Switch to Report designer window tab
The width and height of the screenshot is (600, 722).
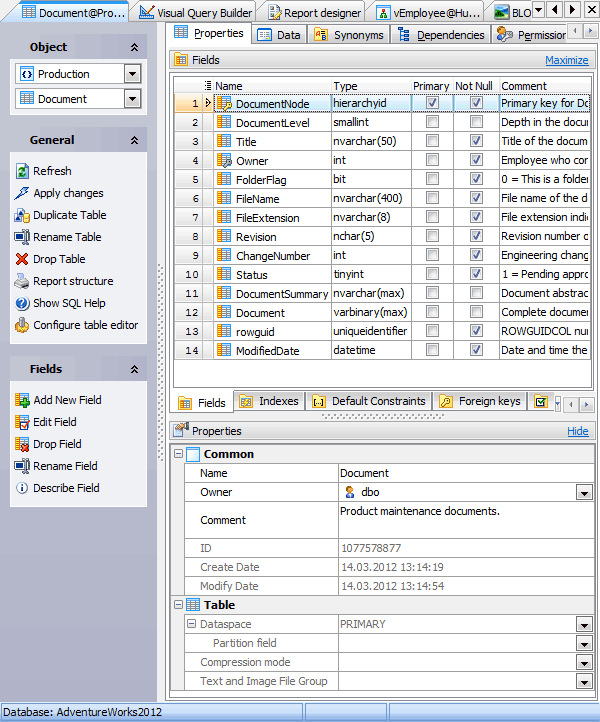(316, 12)
